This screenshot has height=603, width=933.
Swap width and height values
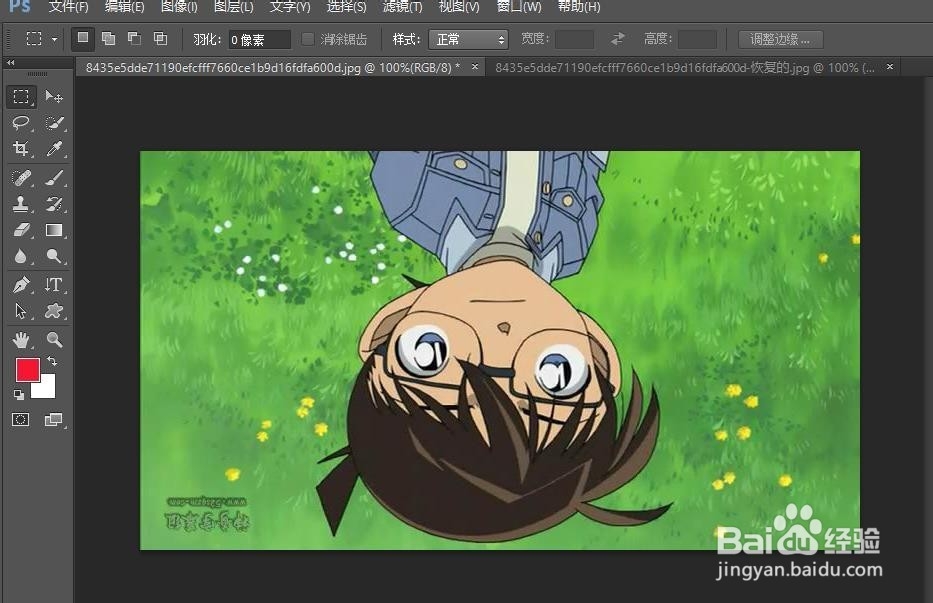[x=618, y=39]
